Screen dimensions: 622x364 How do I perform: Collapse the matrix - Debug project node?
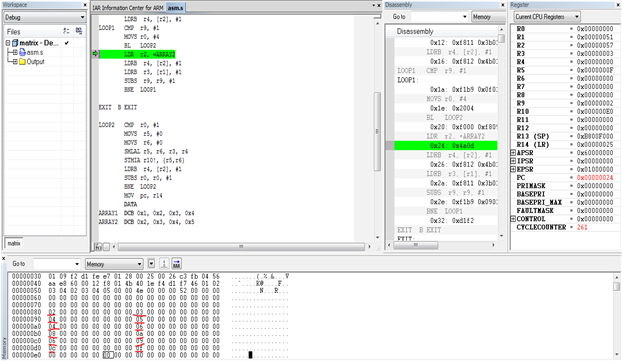tap(8, 43)
